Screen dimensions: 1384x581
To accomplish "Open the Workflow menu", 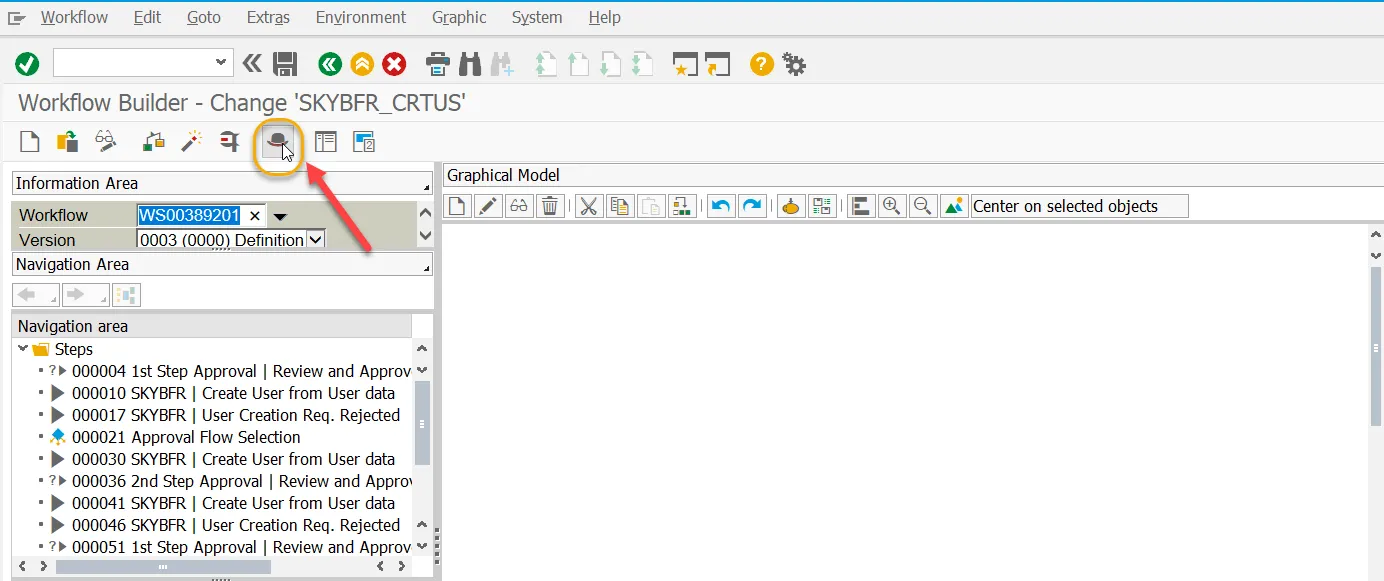I will 74,17.
